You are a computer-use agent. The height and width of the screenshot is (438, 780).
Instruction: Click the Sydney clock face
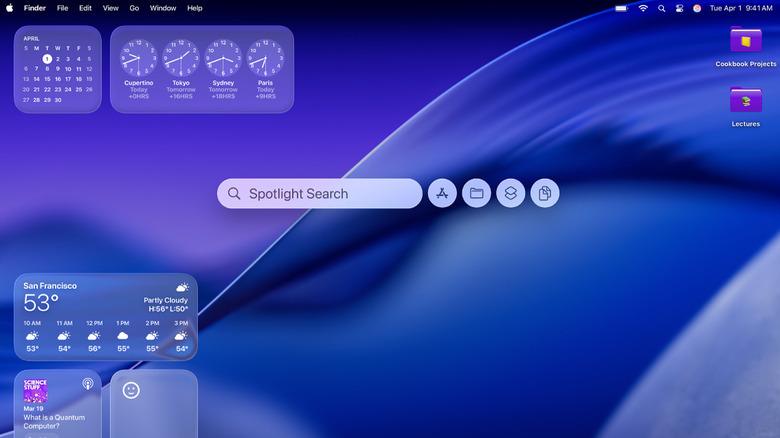click(x=223, y=58)
